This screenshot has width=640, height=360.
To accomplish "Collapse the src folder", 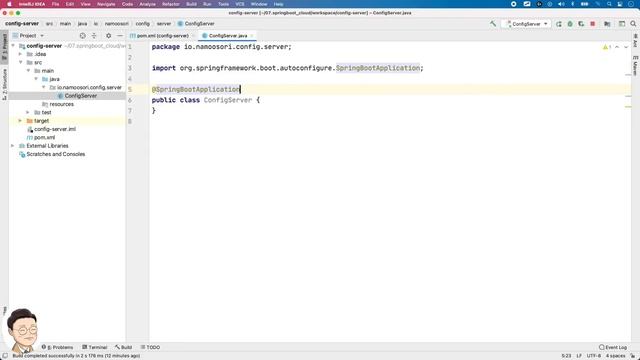I will click(20, 62).
